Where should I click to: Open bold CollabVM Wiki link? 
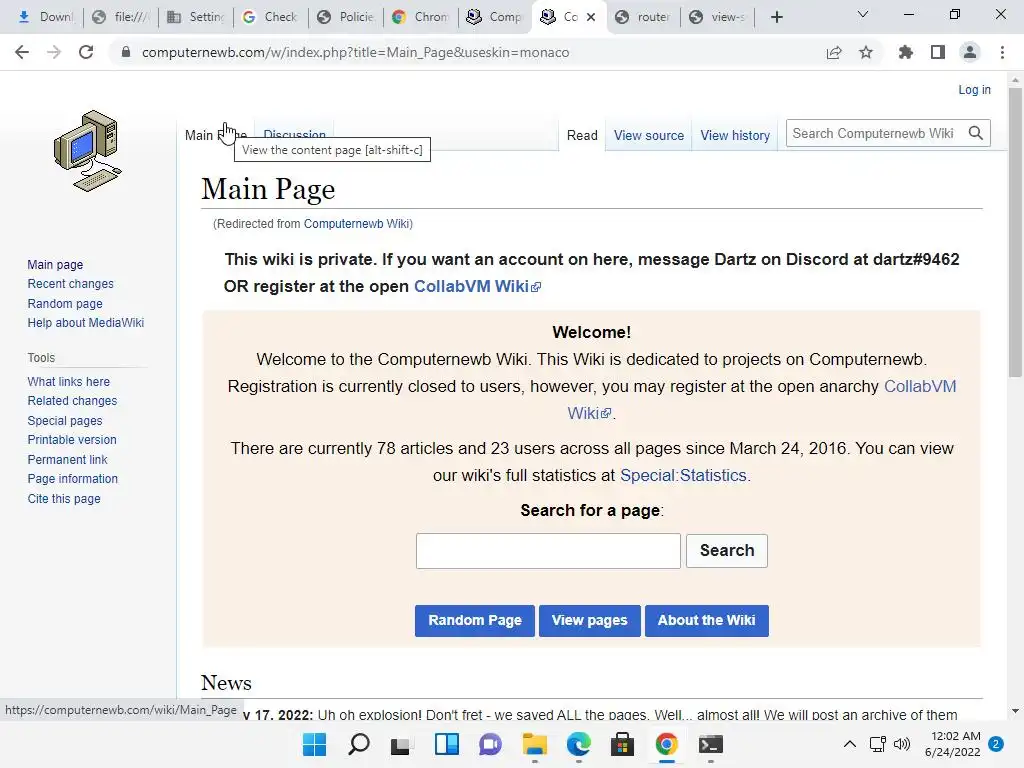pyautogui.click(x=477, y=287)
